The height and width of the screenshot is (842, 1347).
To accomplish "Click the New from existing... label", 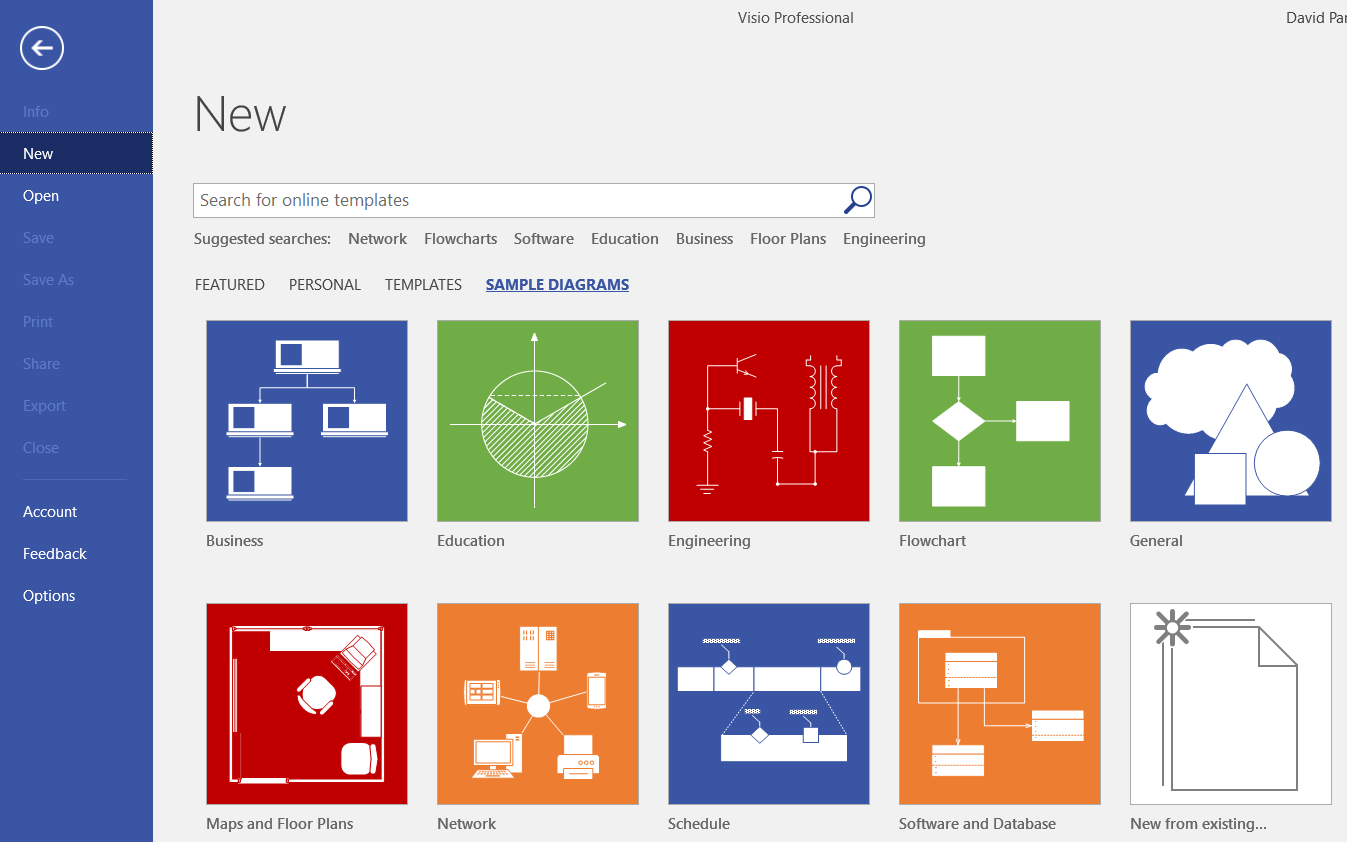I will pyautogui.click(x=1198, y=824).
